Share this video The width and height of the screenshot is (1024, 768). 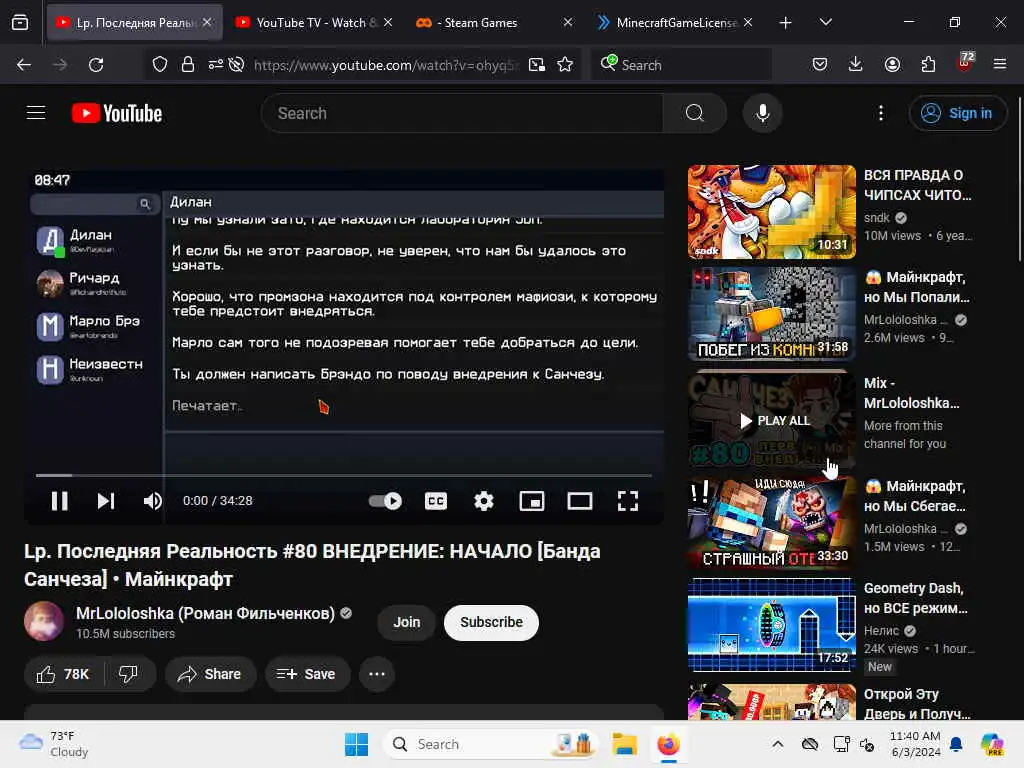[x=210, y=674]
